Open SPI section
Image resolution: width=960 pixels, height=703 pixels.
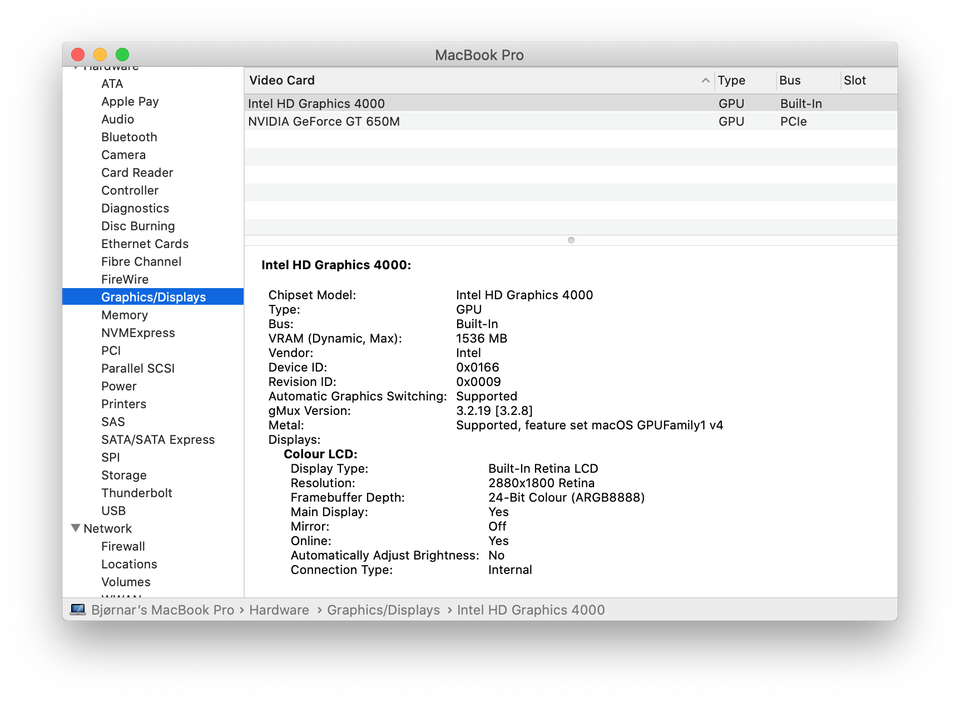[110, 456]
